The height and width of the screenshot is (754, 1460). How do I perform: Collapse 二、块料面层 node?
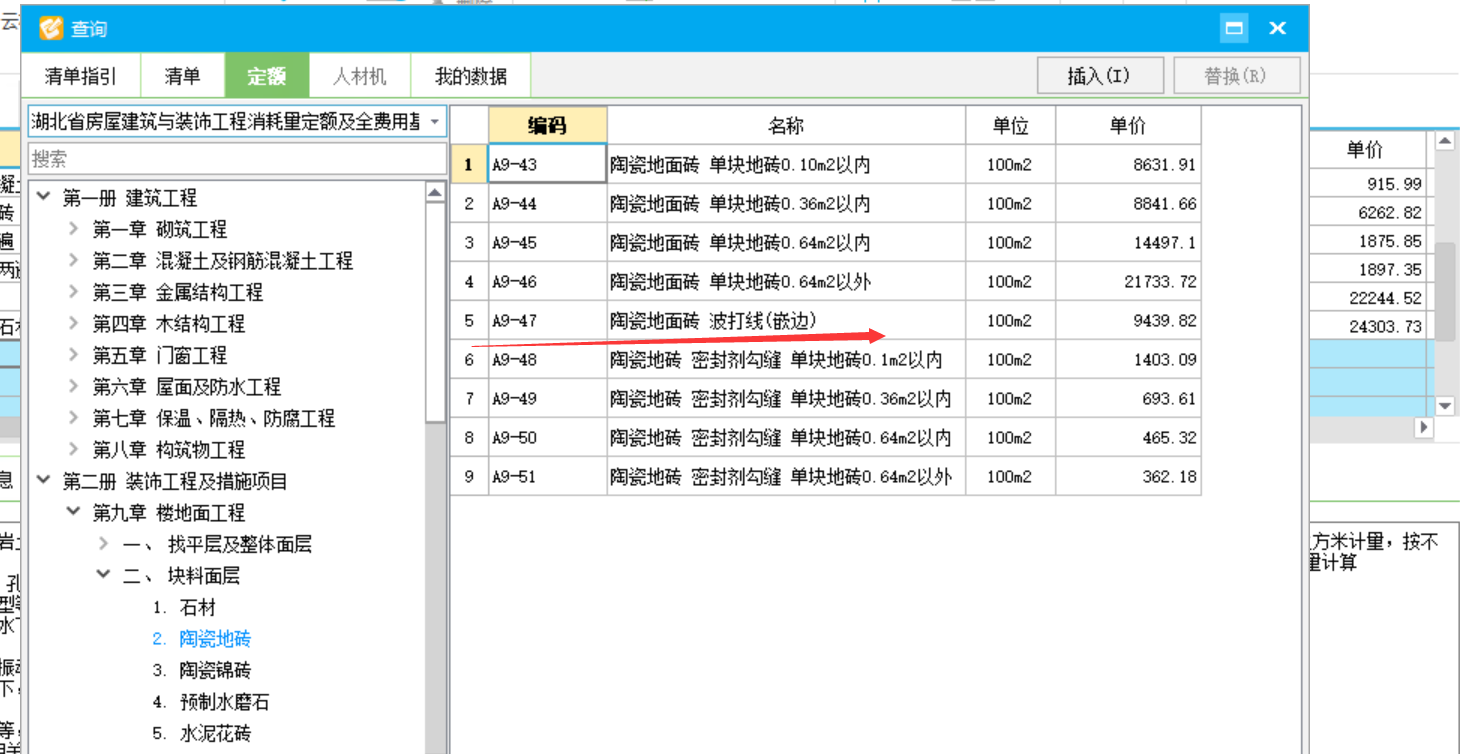pos(104,575)
